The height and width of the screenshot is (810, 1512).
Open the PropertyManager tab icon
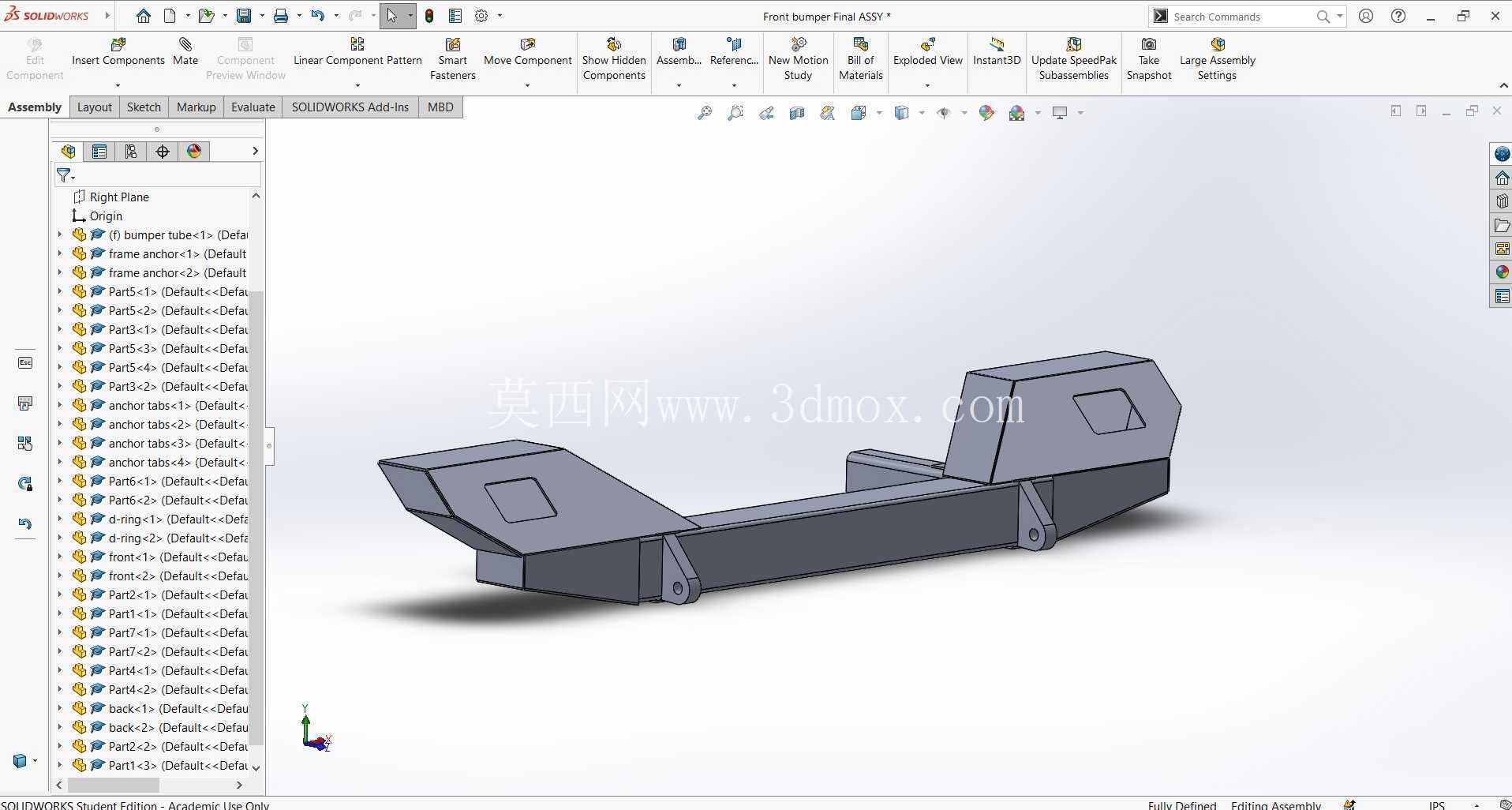pyautogui.click(x=99, y=152)
